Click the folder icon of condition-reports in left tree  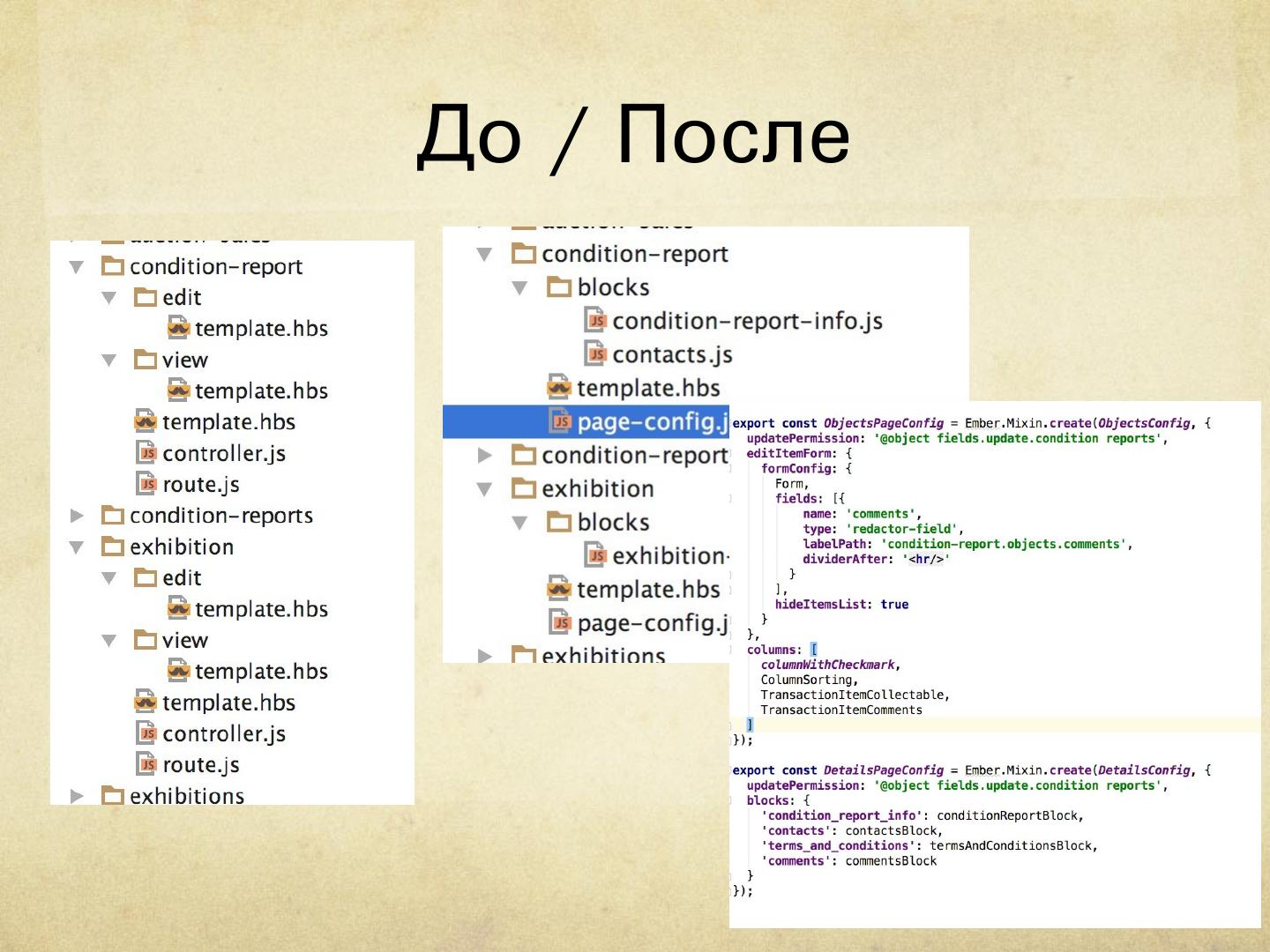(x=113, y=516)
